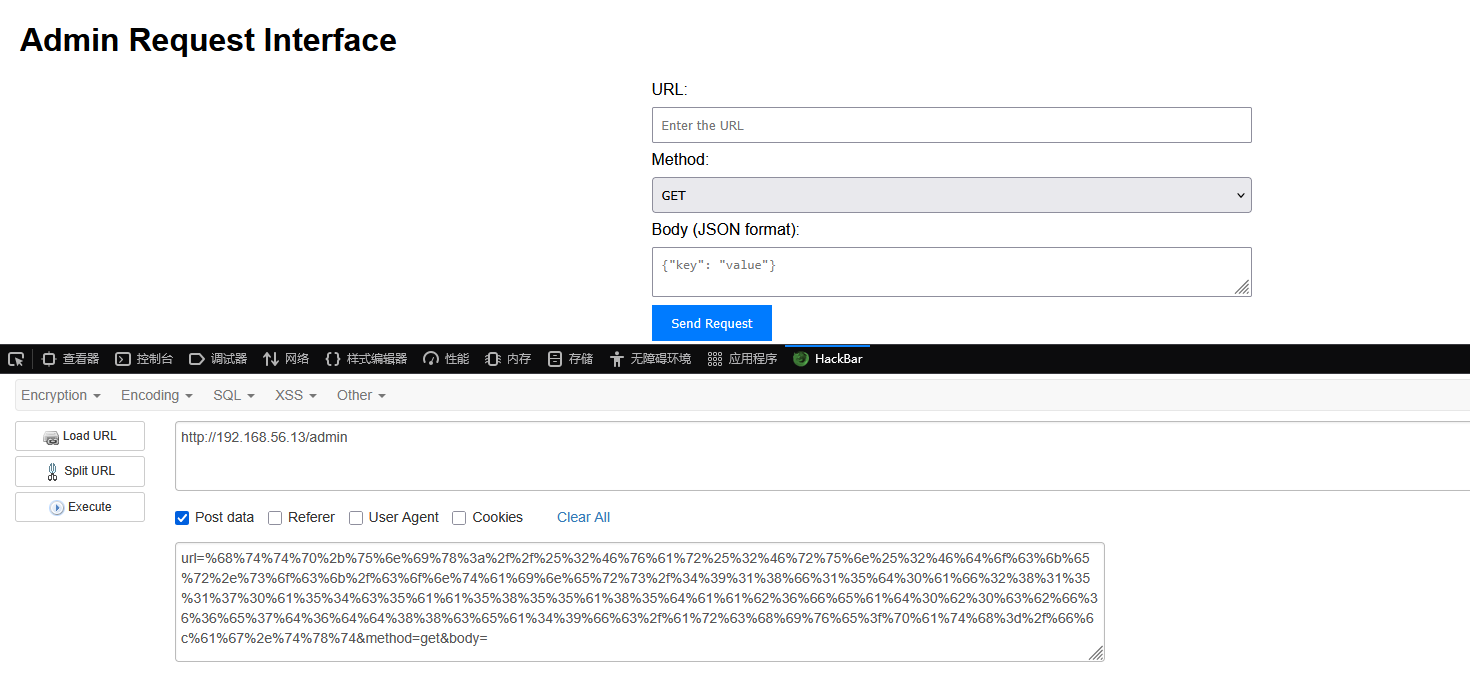Switch to the Debugger (调试器) panel
The height and width of the screenshot is (685, 1470).
click(218, 359)
